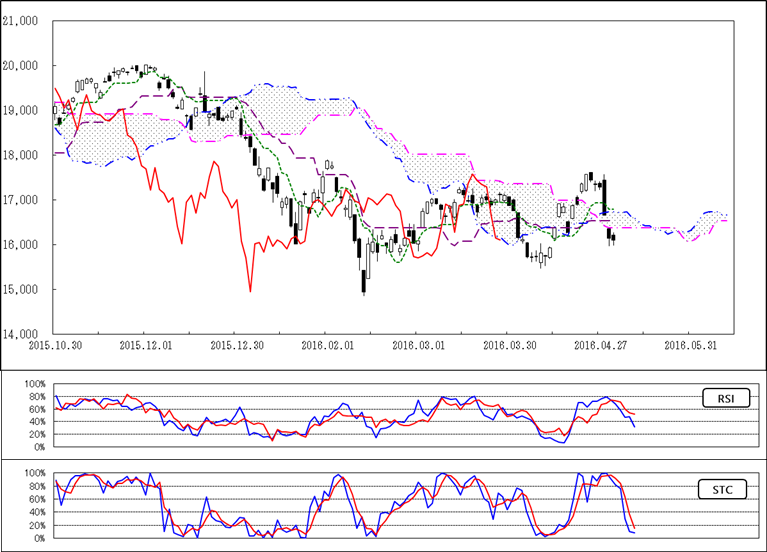Click the 21,000 price axis label
767x552 pixels.
(x=22, y=20)
